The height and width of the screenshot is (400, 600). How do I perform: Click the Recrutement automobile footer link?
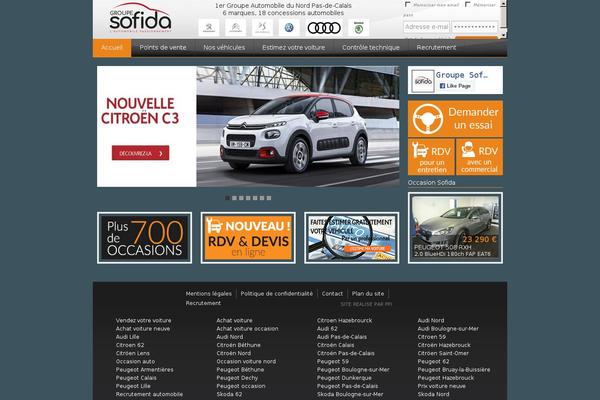tap(149, 394)
